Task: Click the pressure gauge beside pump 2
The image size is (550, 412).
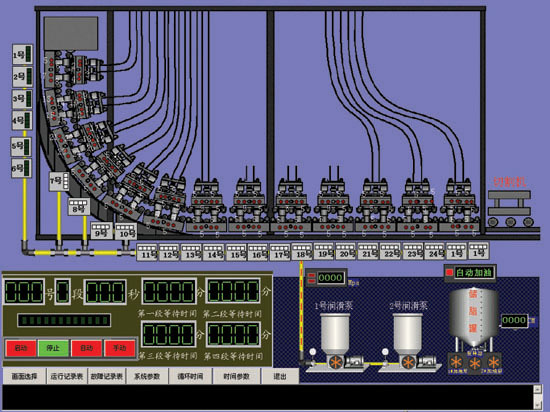Action: 385,352
